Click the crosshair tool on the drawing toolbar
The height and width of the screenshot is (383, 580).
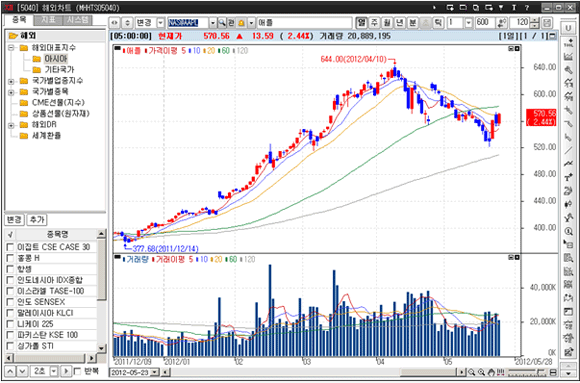568,43
